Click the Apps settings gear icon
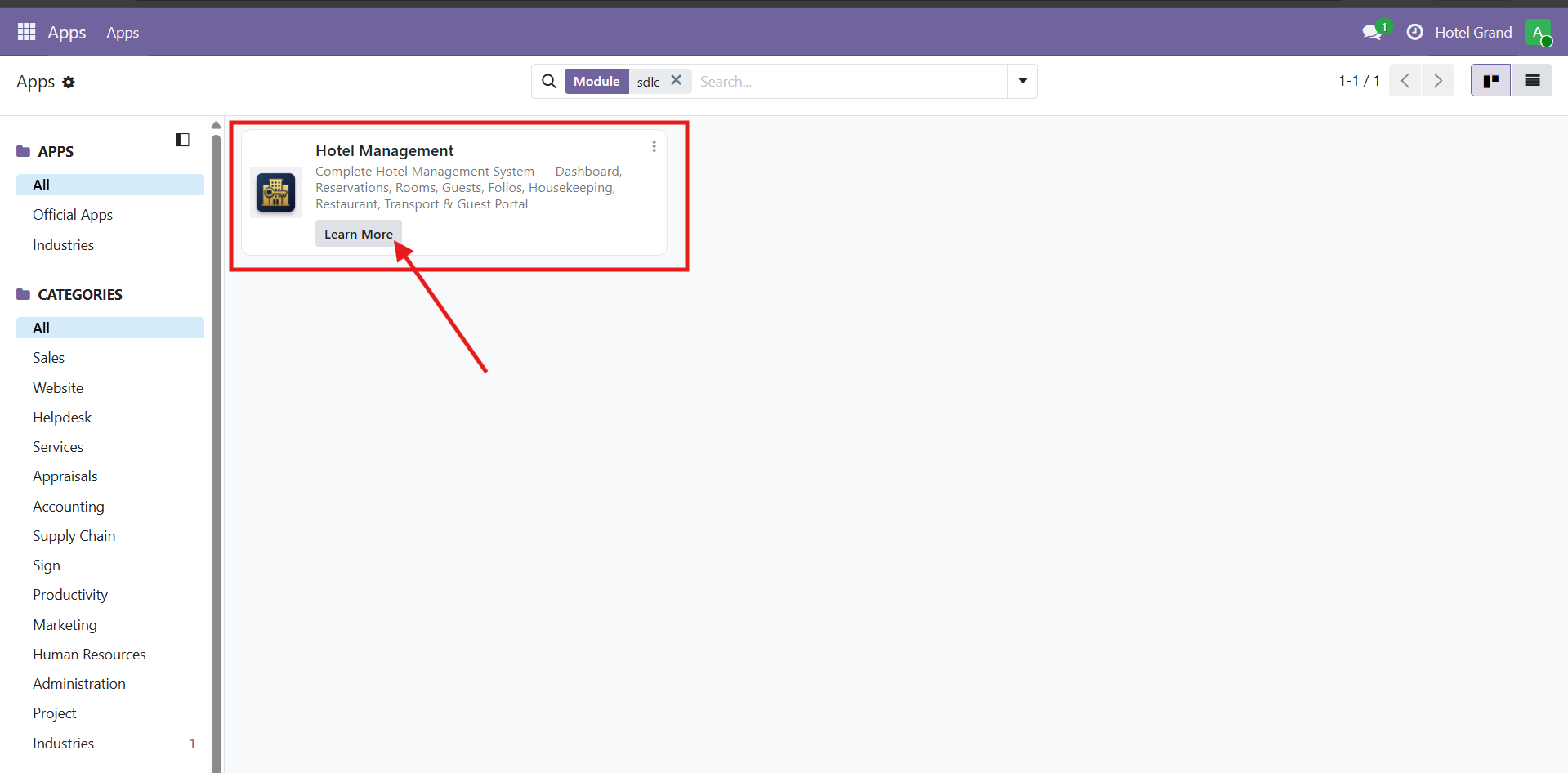The width and height of the screenshot is (1568, 773). 69,83
